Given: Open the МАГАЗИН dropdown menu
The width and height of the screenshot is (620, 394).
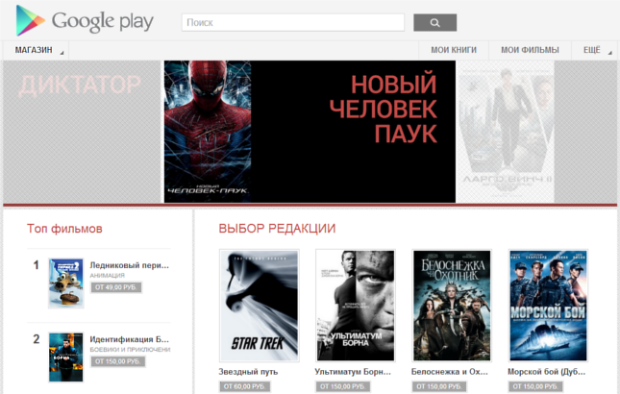Looking at the screenshot, I should coord(36,50).
